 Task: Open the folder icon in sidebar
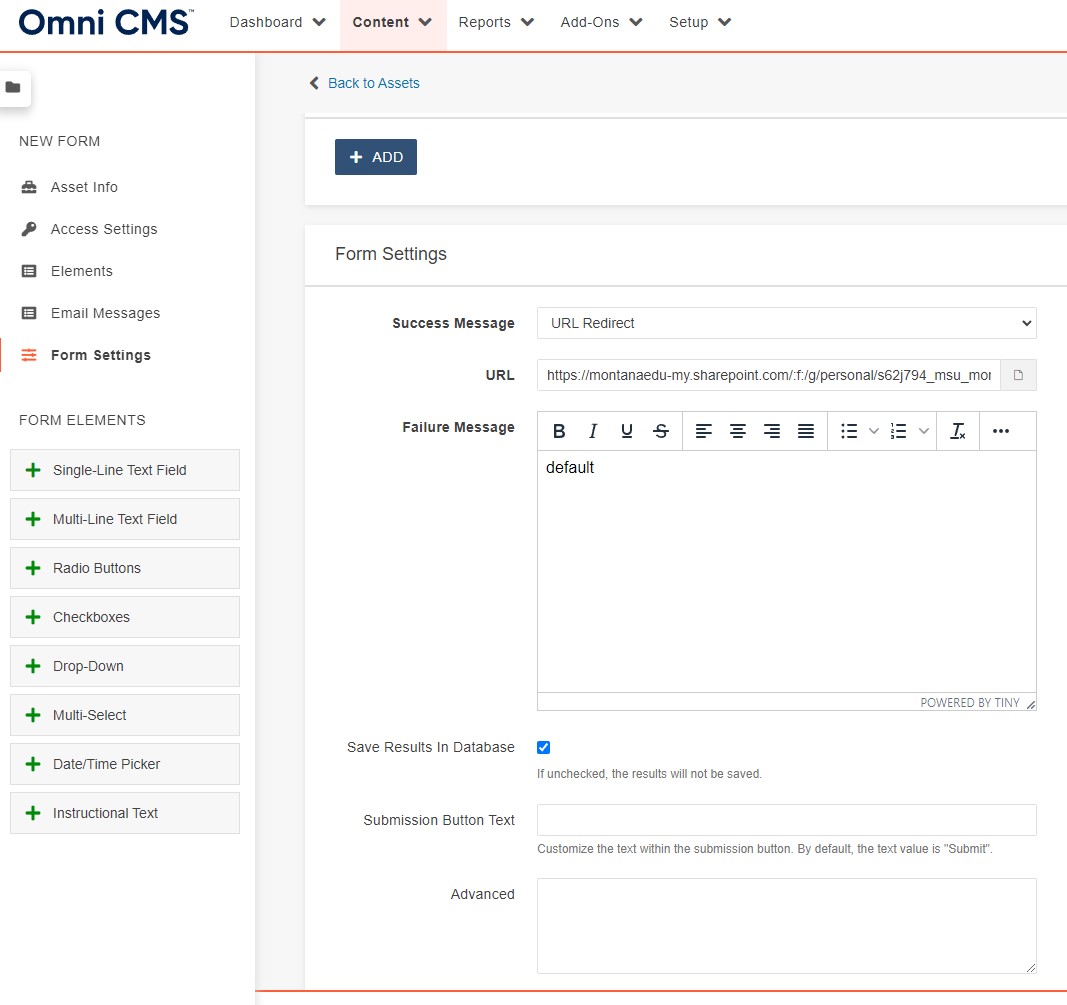pos(13,88)
